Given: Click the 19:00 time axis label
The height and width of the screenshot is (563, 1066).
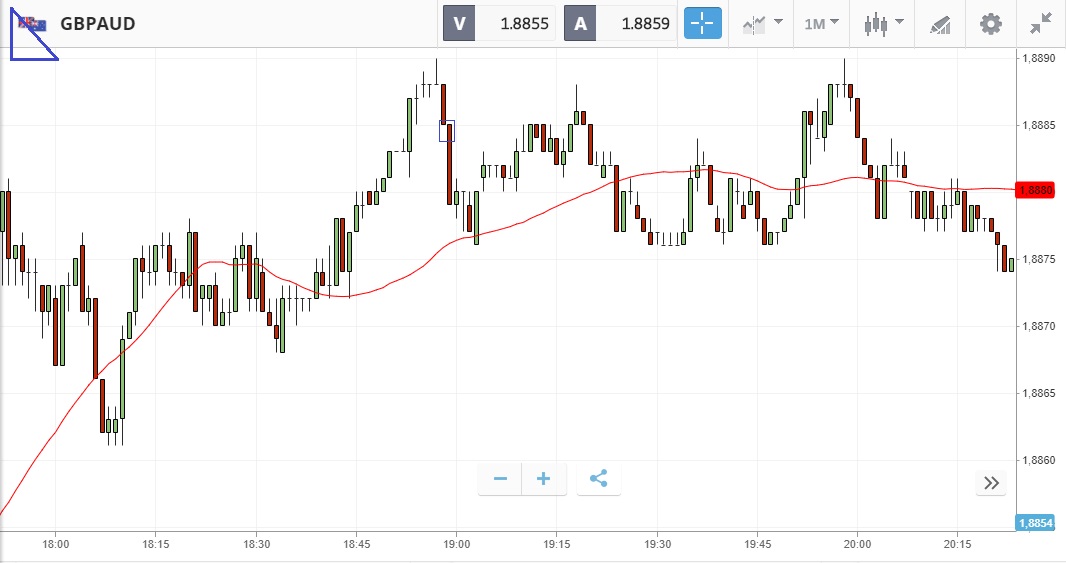Looking at the screenshot, I should tap(457, 544).
